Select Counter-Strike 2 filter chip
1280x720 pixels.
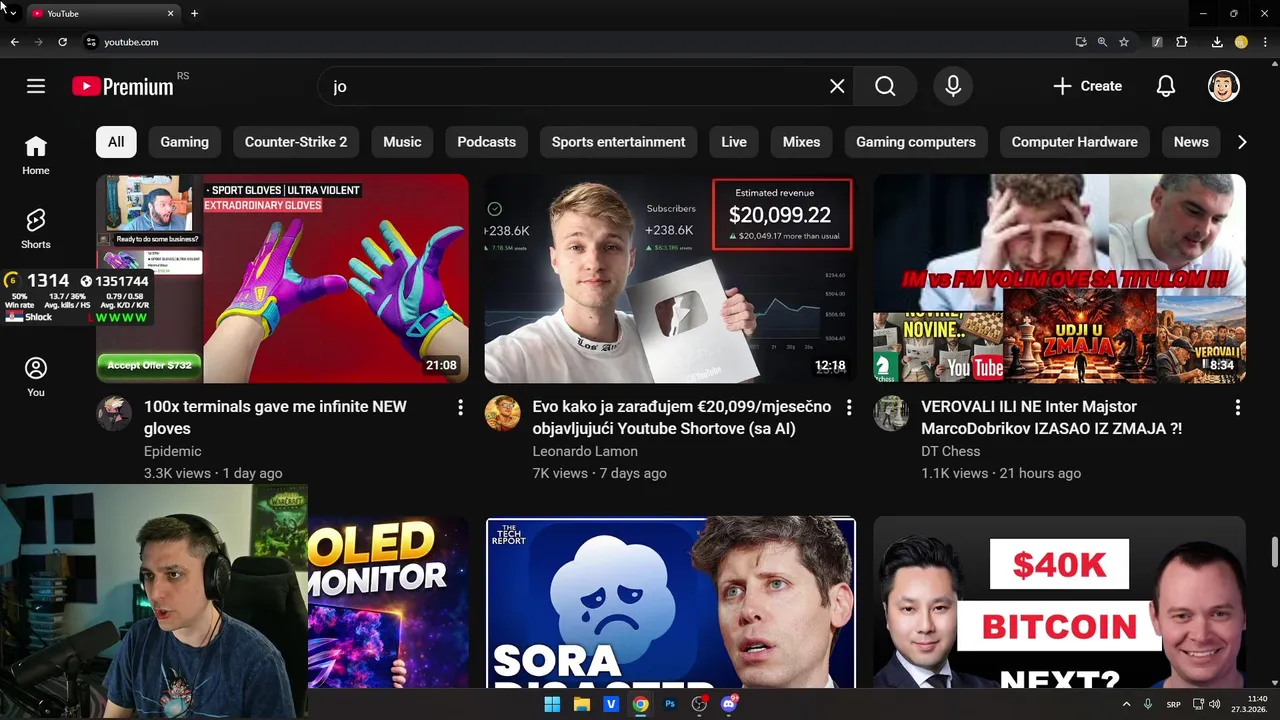[x=296, y=142]
